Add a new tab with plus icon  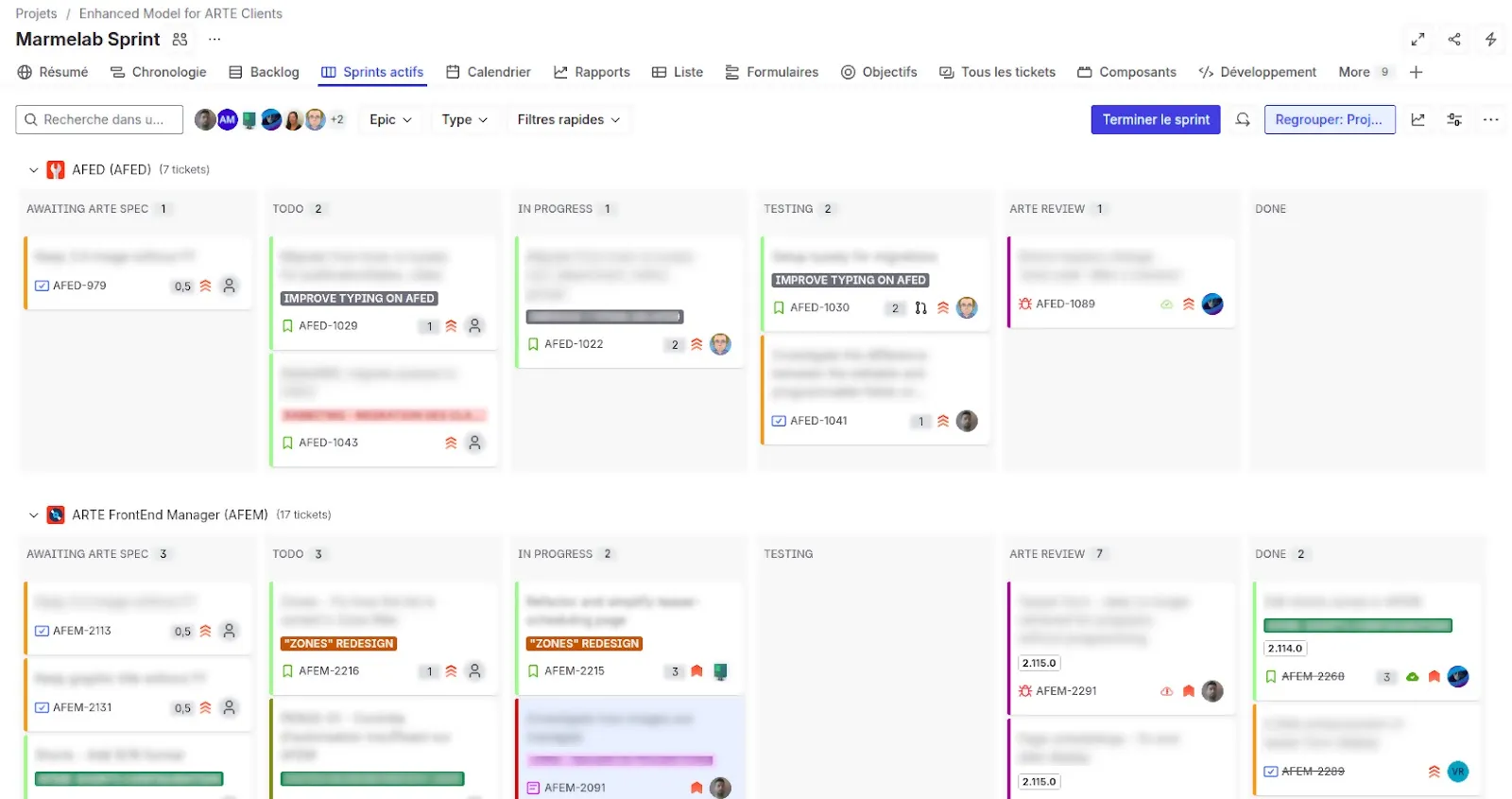coord(1416,72)
